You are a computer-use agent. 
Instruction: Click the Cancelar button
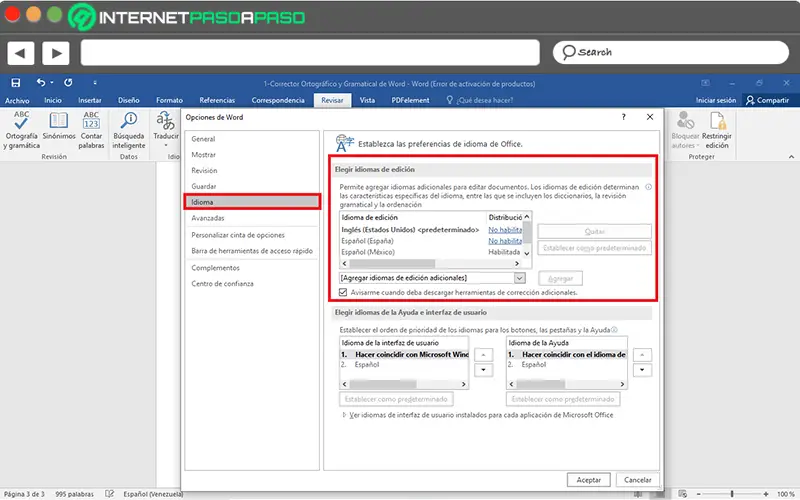coord(637,480)
